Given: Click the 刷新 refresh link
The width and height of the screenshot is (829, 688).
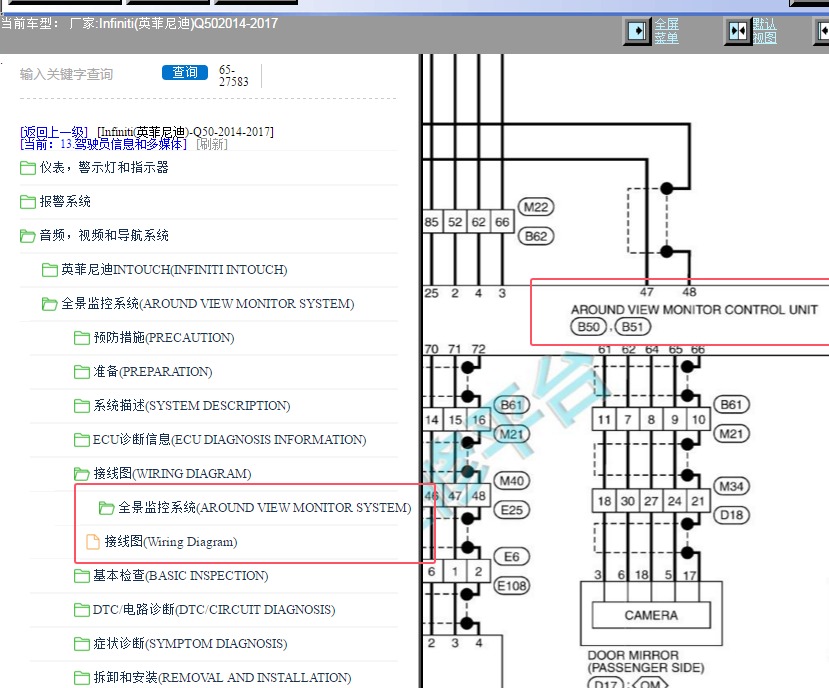Looking at the screenshot, I should 211,144.
